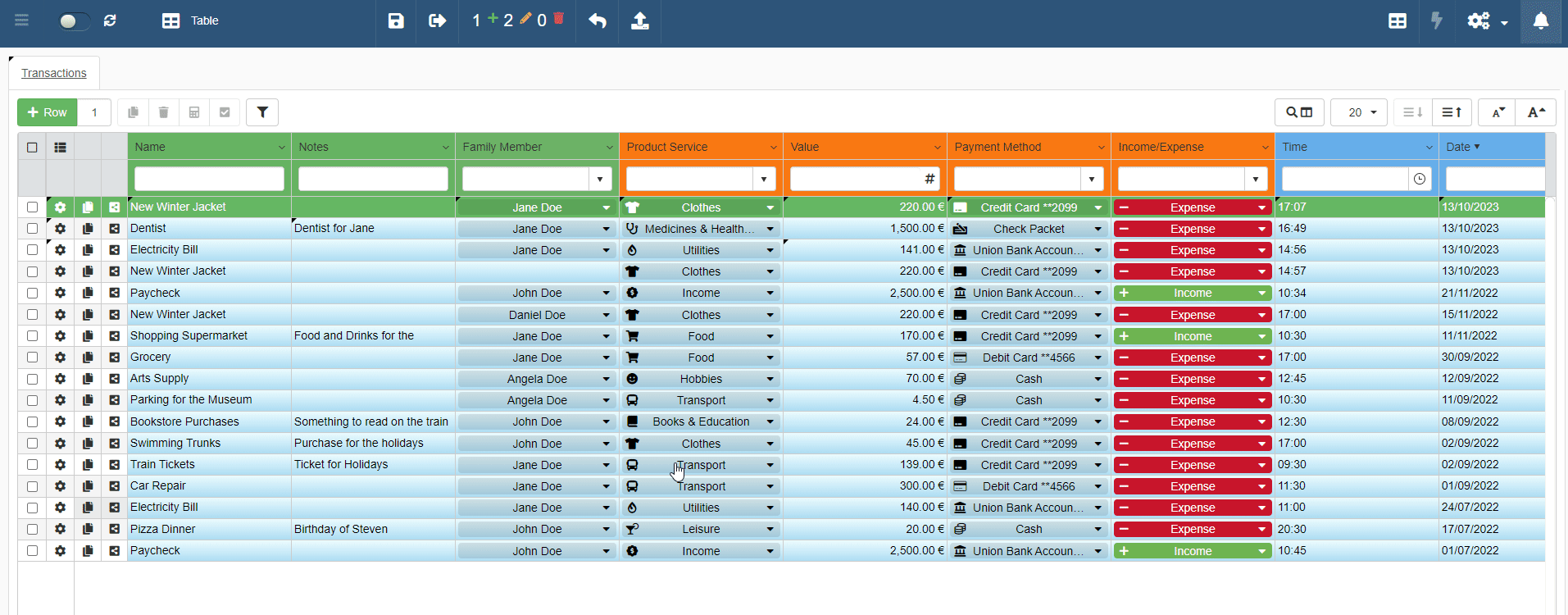Switch to the Transactions tab
Viewport: 1568px width, 615px height.
coord(54,73)
